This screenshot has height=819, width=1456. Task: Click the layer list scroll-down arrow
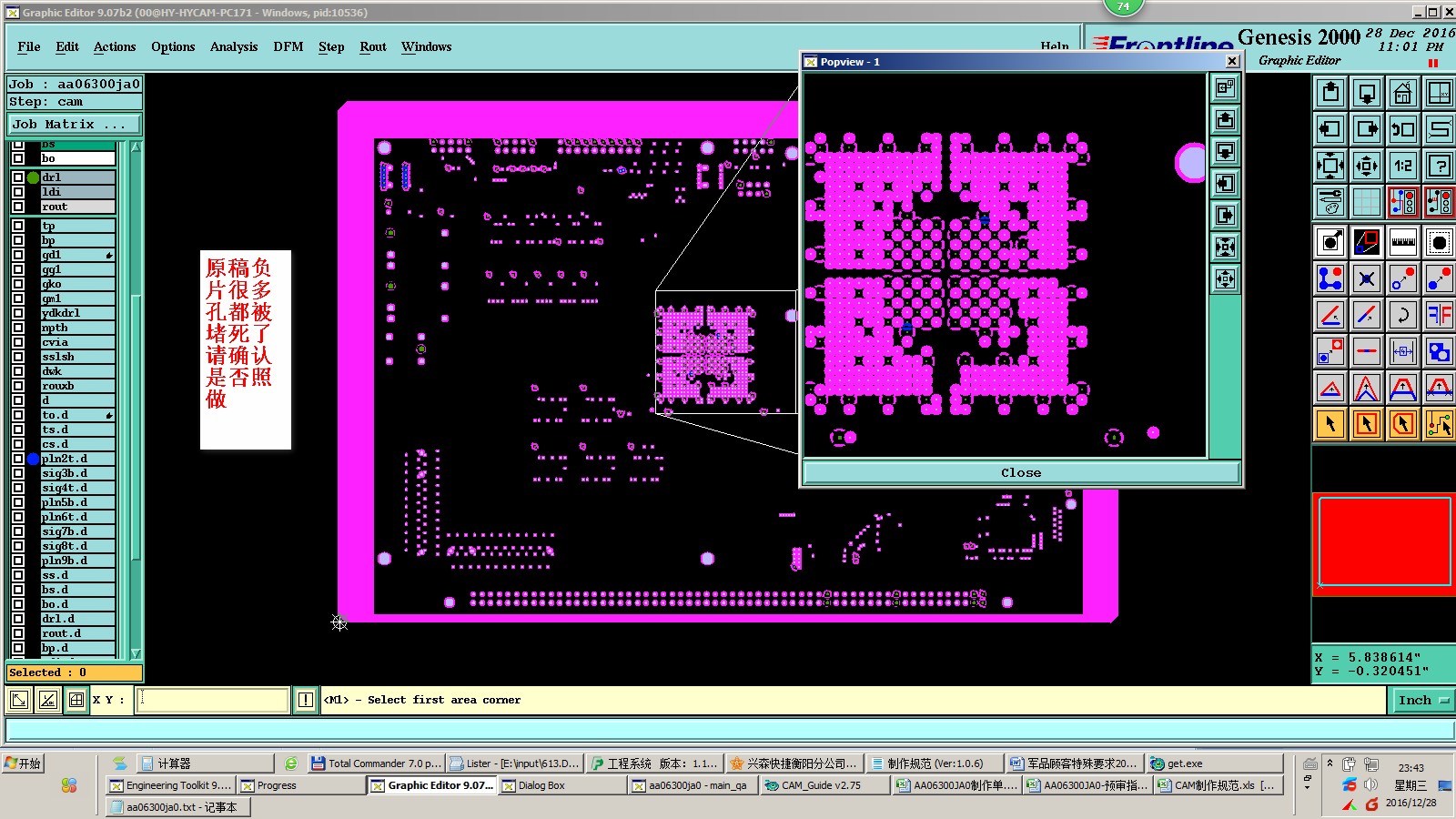pyautogui.click(x=136, y=653)
